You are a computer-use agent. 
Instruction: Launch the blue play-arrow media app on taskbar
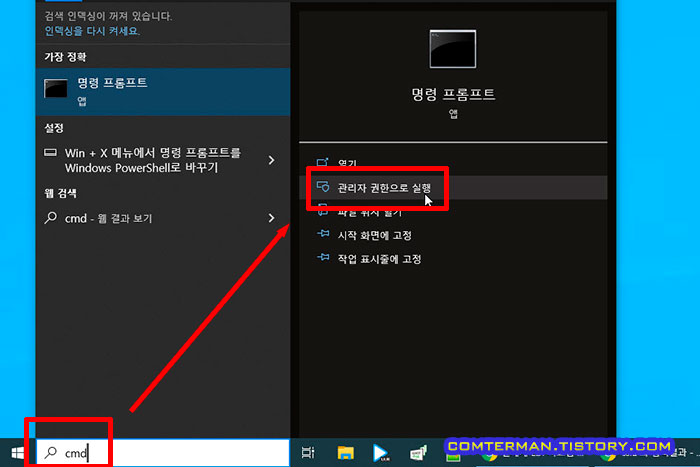381,453
